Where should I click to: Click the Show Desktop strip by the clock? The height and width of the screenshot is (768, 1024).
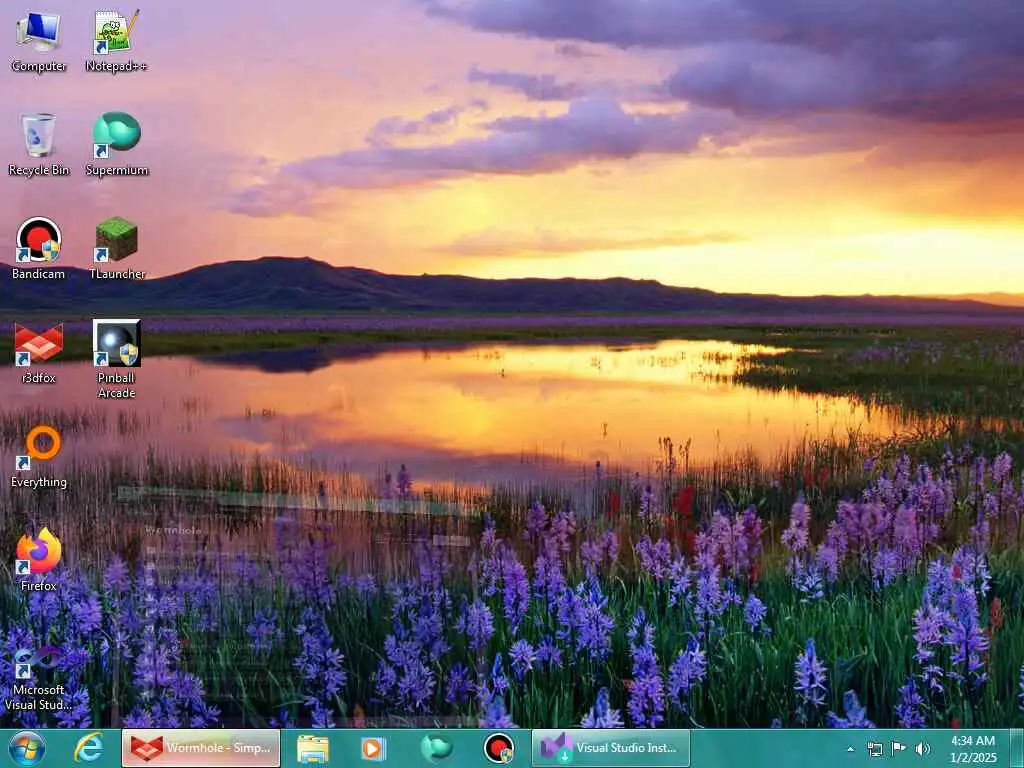coord(1016,749)
